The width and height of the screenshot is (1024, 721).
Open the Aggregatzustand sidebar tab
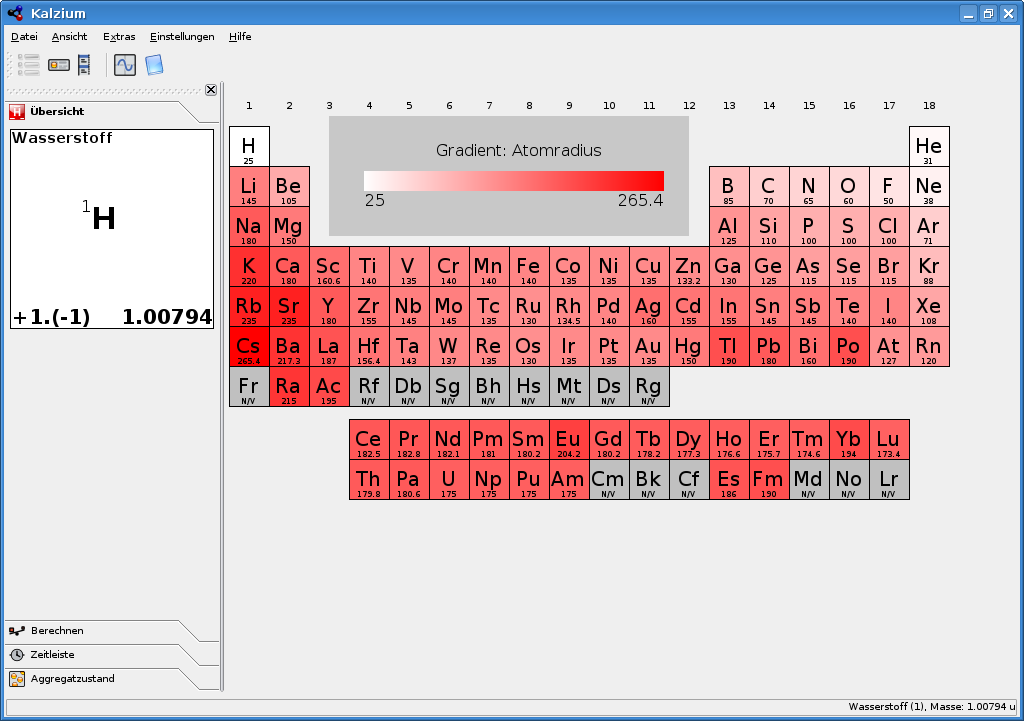(104, 679)
